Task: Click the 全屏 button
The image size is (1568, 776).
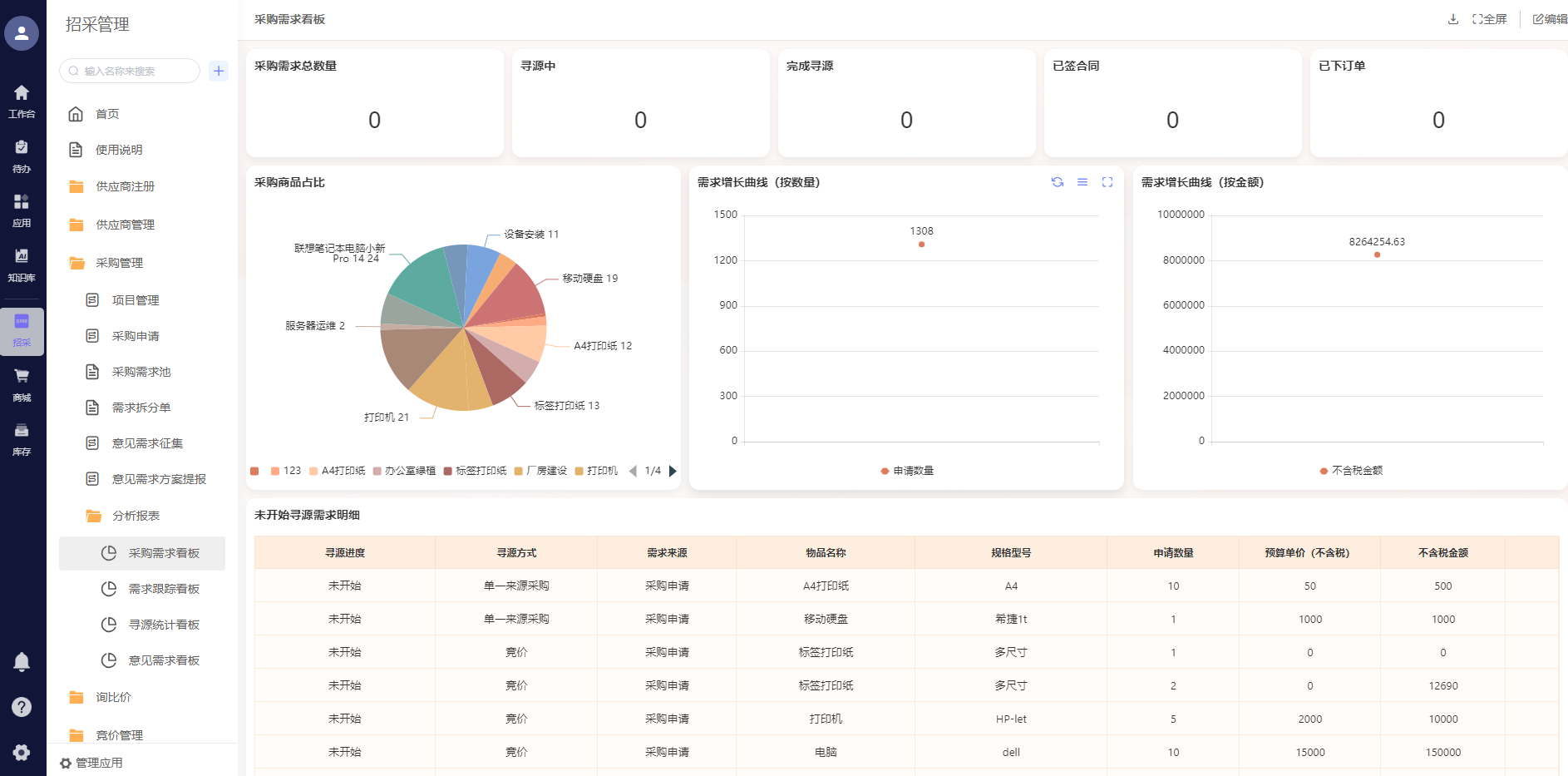Action: (1490, 19)
